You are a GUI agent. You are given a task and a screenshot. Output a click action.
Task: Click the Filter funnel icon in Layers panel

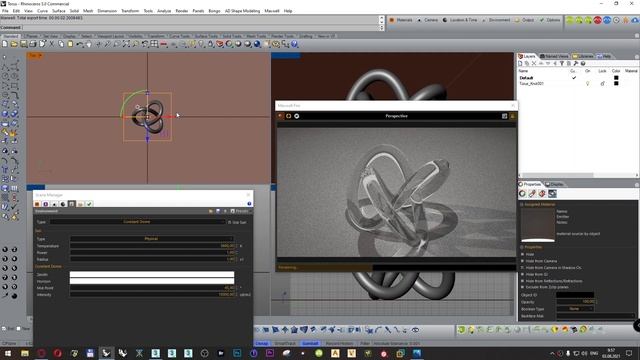(562, 64)
